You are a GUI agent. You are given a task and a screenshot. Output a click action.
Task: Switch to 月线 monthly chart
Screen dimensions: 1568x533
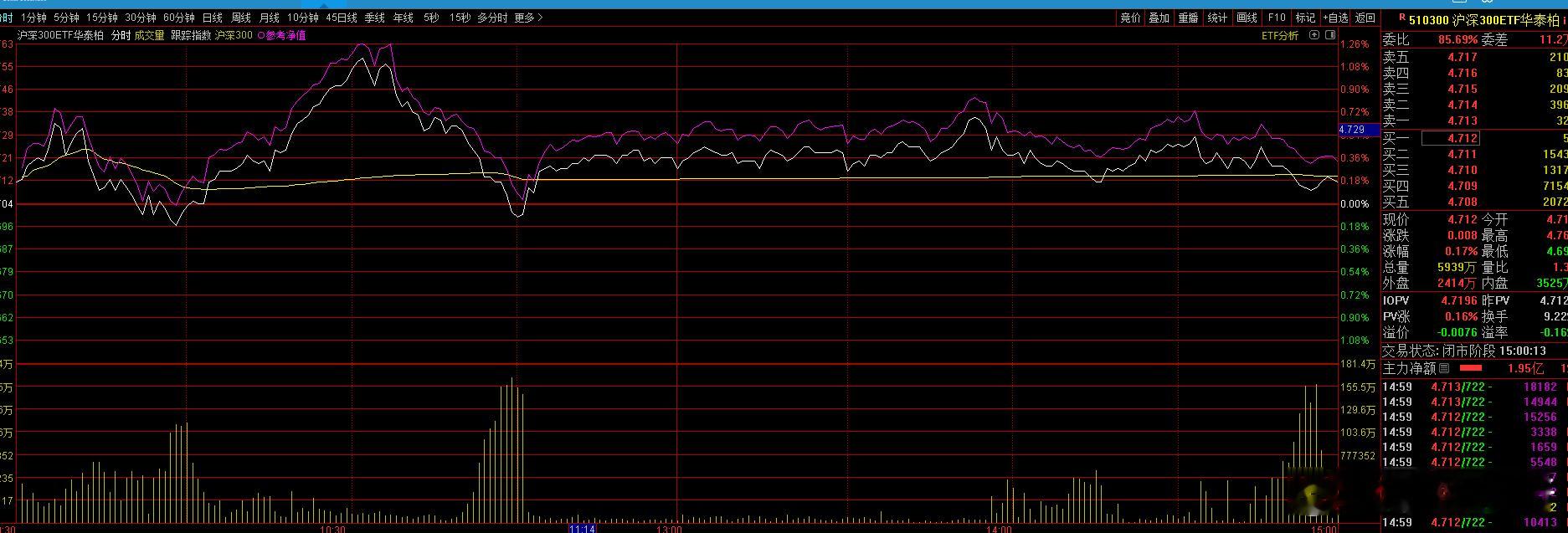click(270, 18)
